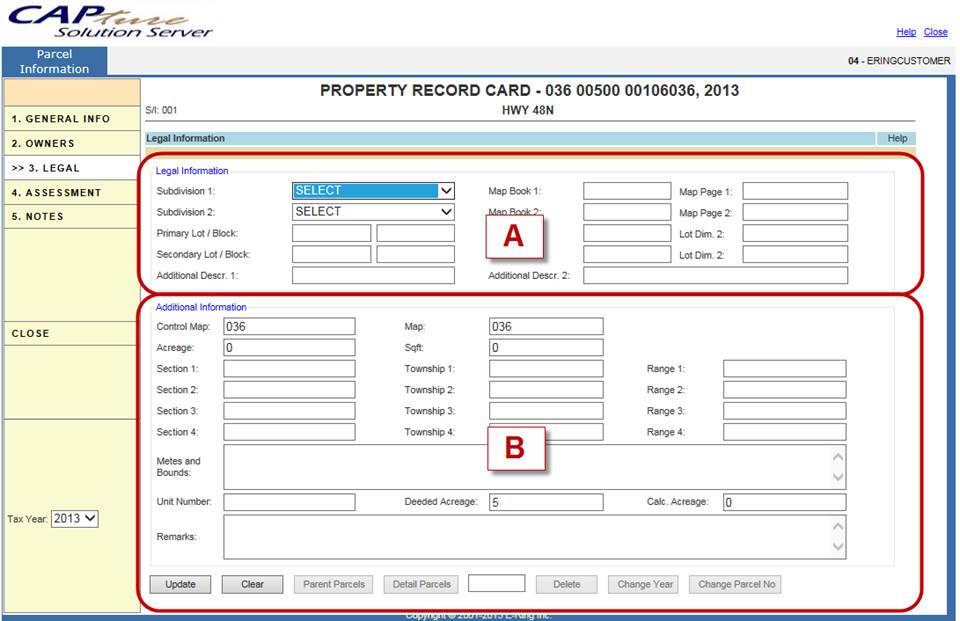Click the Detail Parcels button
The image size is (960, 621).
coord(422,584)
